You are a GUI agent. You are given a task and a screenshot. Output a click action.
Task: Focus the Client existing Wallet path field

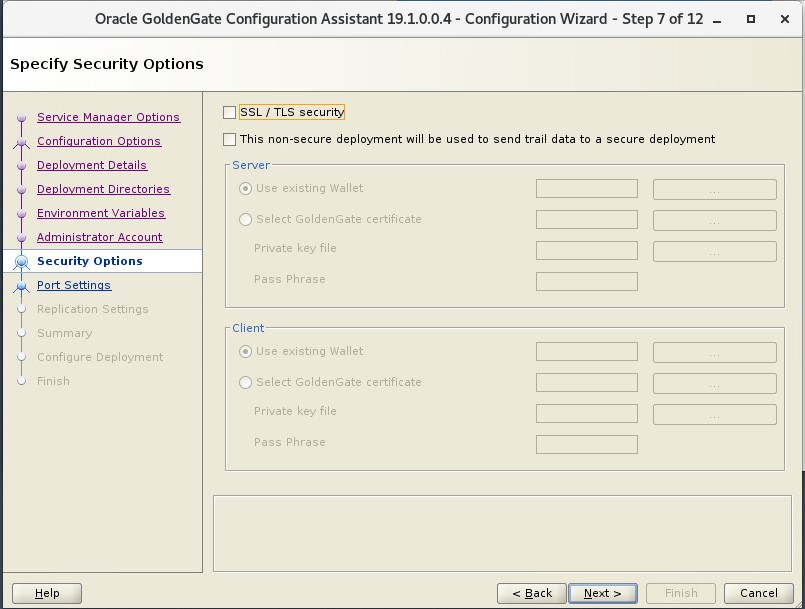(x=587, y=352)
